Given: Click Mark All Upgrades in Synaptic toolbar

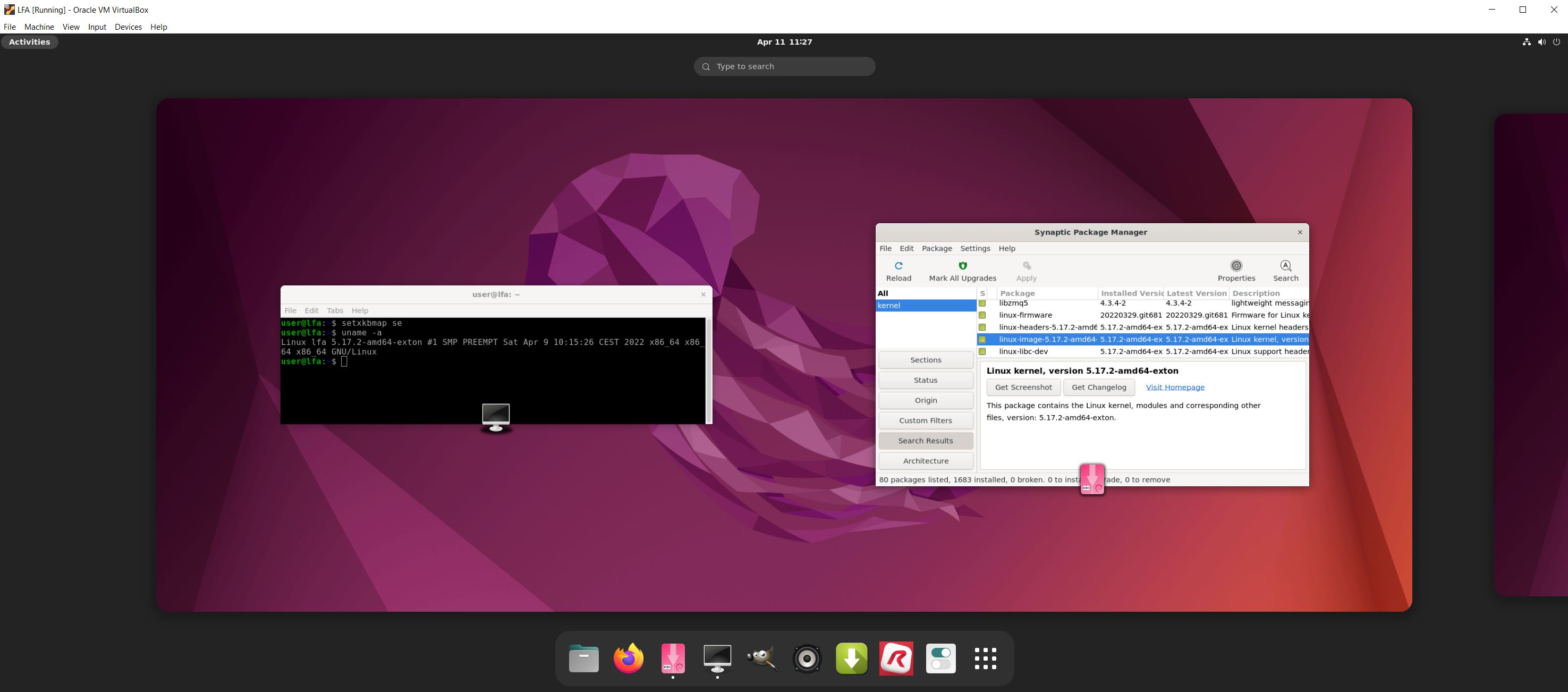Looking at the screenshot, I should [x=962, y=271].
